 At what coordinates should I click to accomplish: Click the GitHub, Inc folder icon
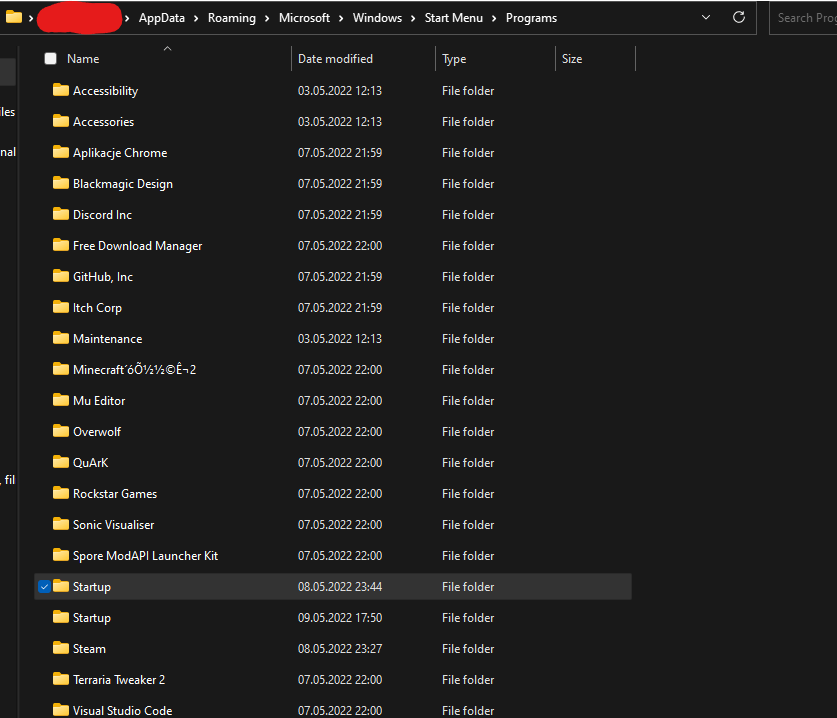coord(61,276)
